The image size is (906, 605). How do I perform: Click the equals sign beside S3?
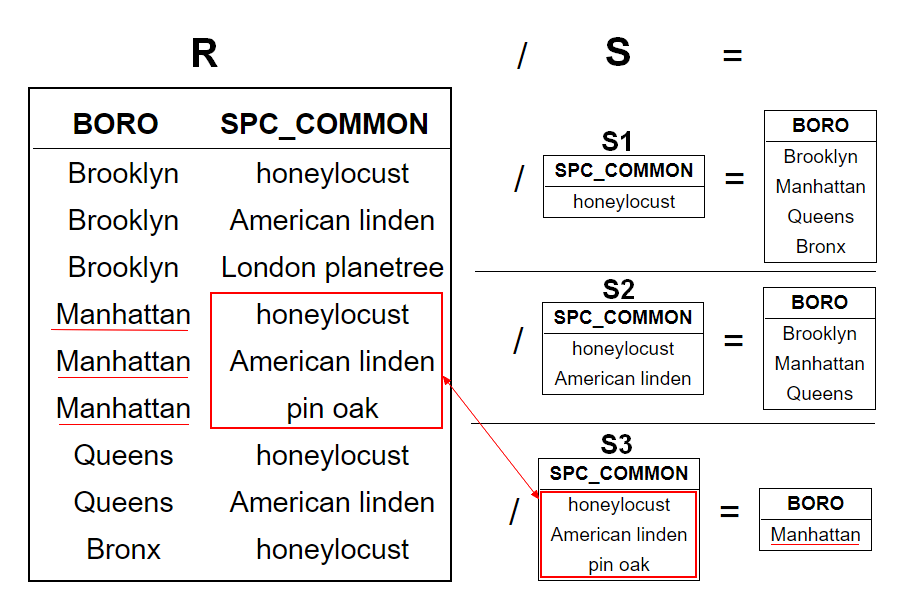730,513
